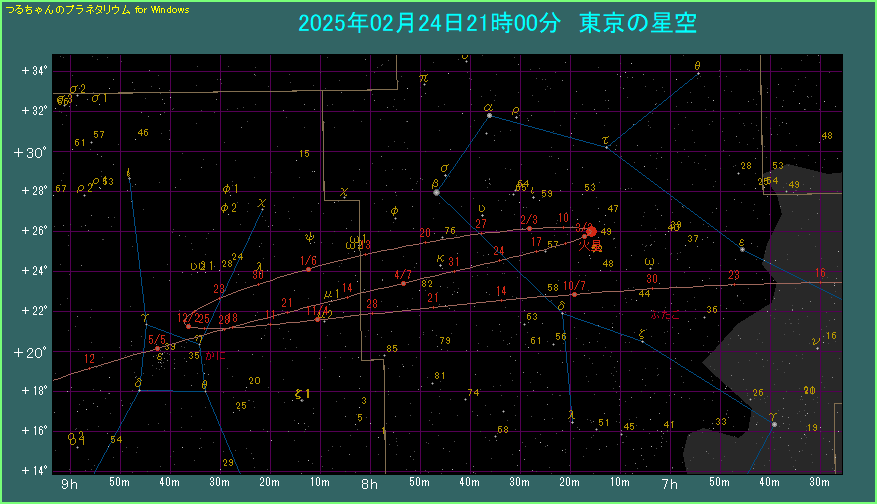The image size is (877, 504).
Task: Pick the 10/7 date marker on the path
Action: 574,286
